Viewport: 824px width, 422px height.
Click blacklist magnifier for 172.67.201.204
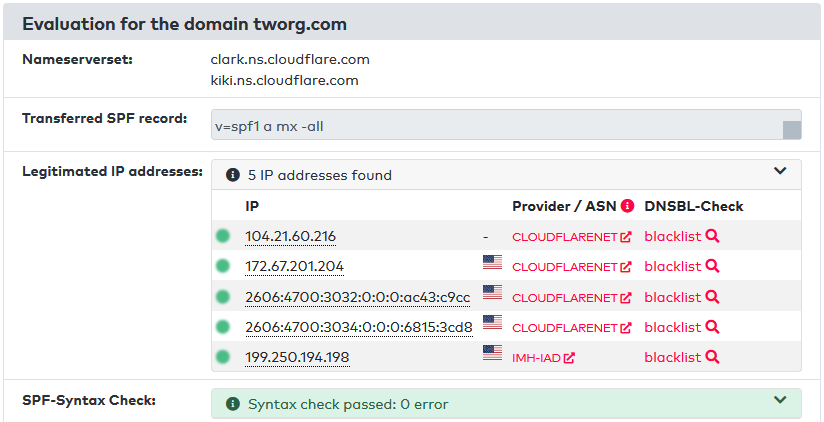[712, 267]
